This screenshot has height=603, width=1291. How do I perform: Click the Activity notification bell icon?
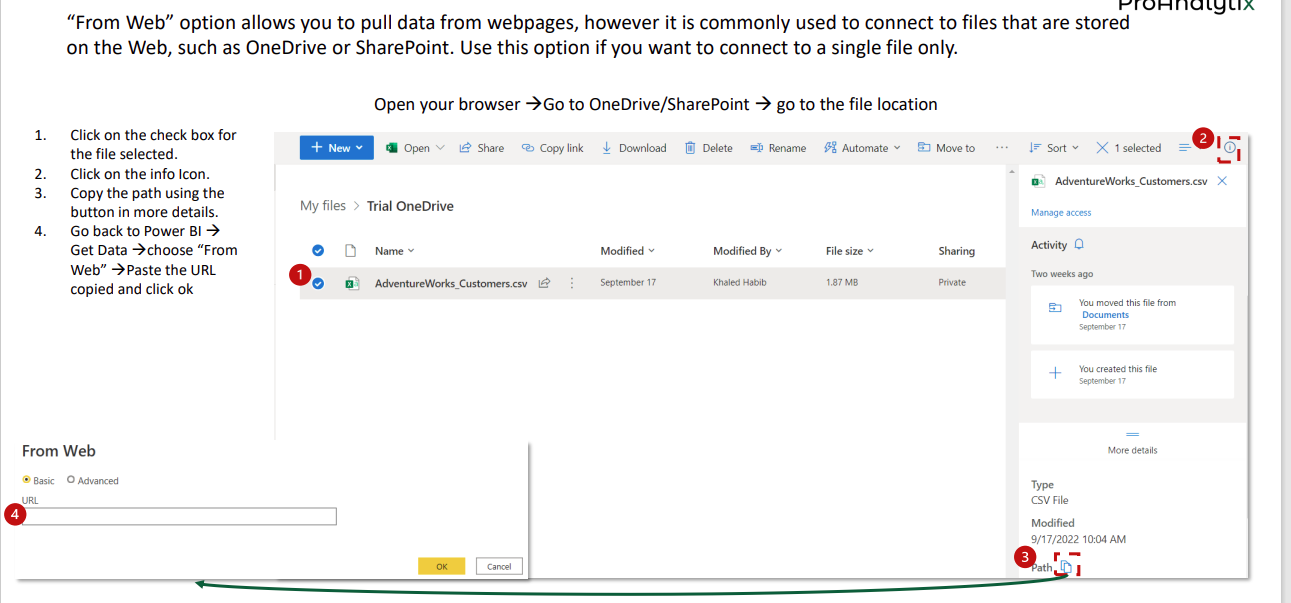(1079, 245)
